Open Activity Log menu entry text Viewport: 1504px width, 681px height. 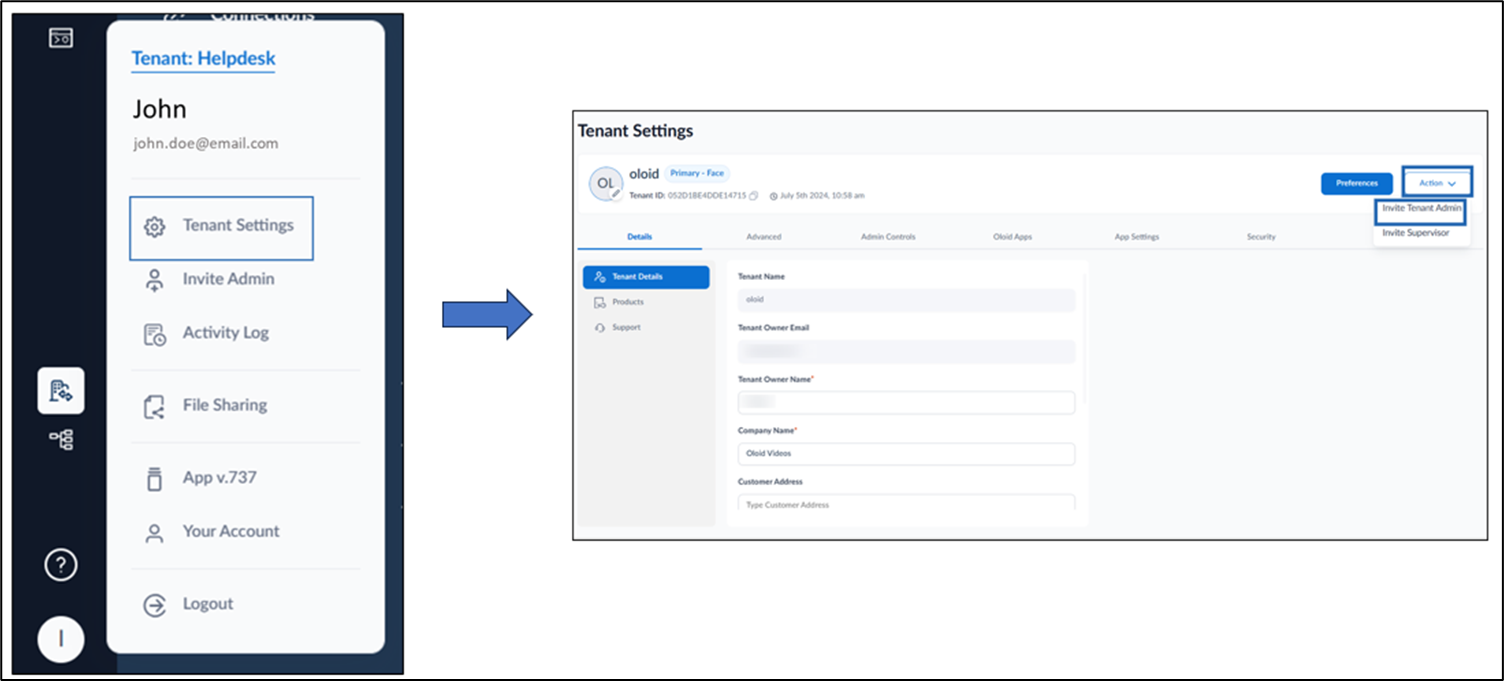(x=225, y=333)
